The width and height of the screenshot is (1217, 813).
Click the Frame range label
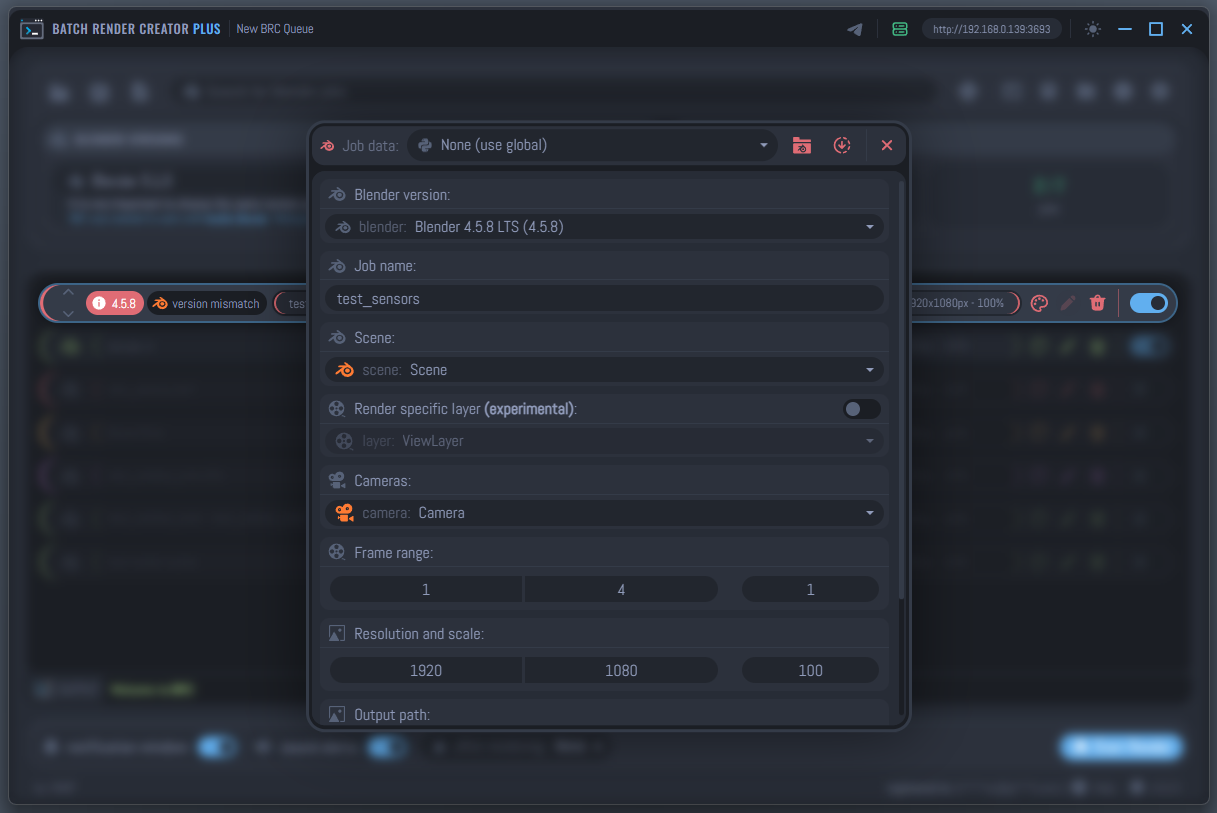tap(393, 552)
